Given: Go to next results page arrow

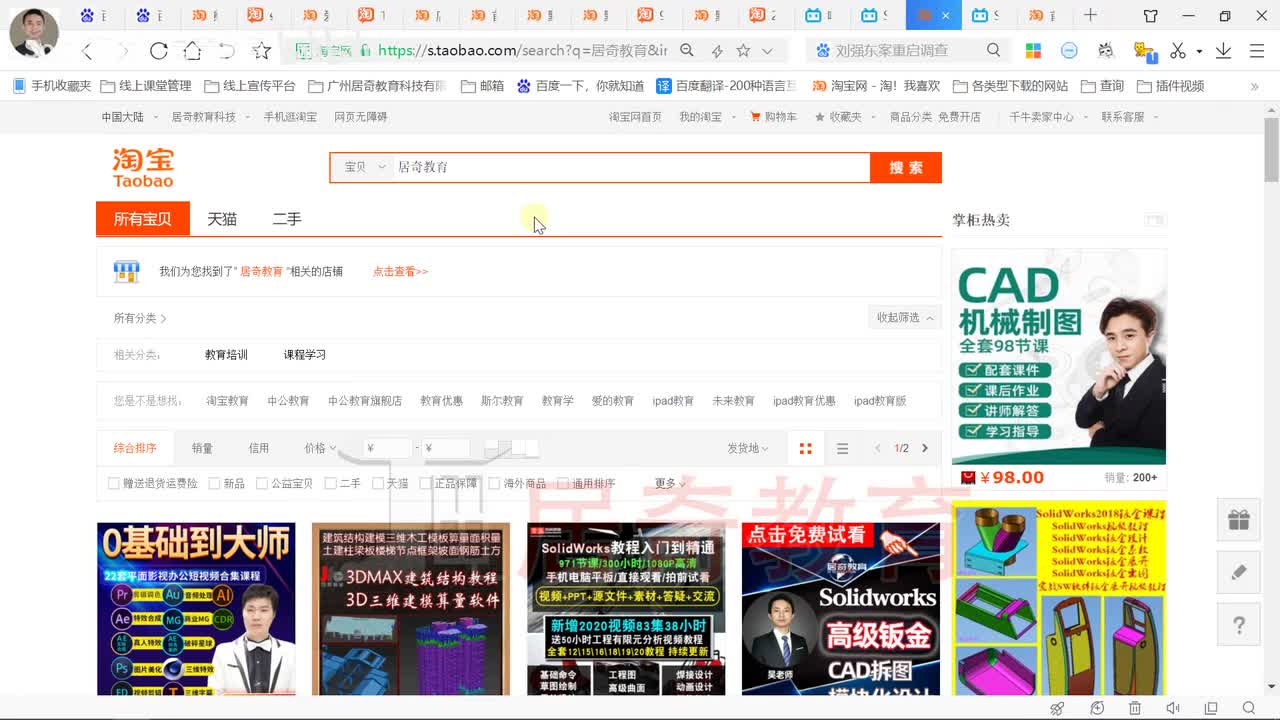Looking at the screenshot, I should (925, 448).
